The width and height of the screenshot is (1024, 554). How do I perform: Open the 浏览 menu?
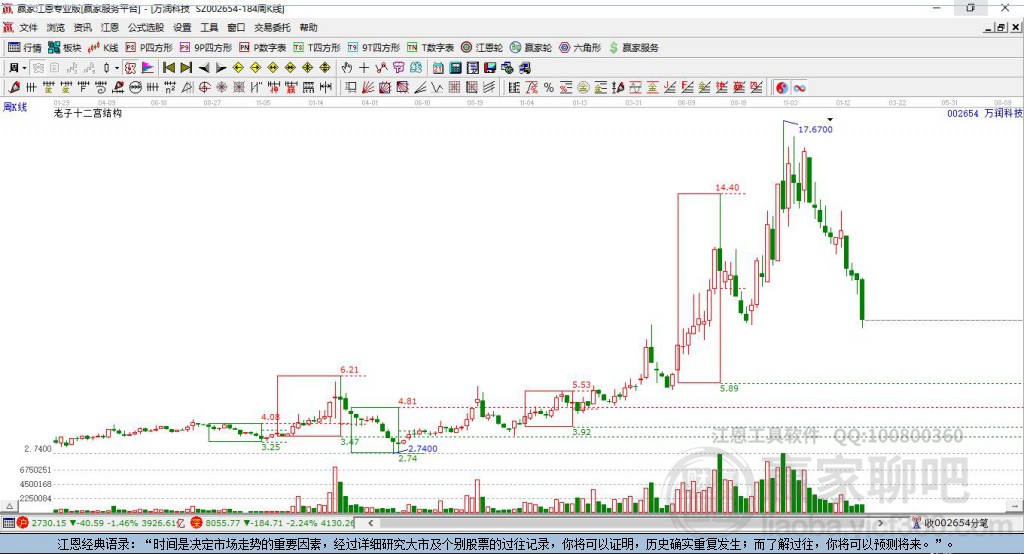pos(56,27)
